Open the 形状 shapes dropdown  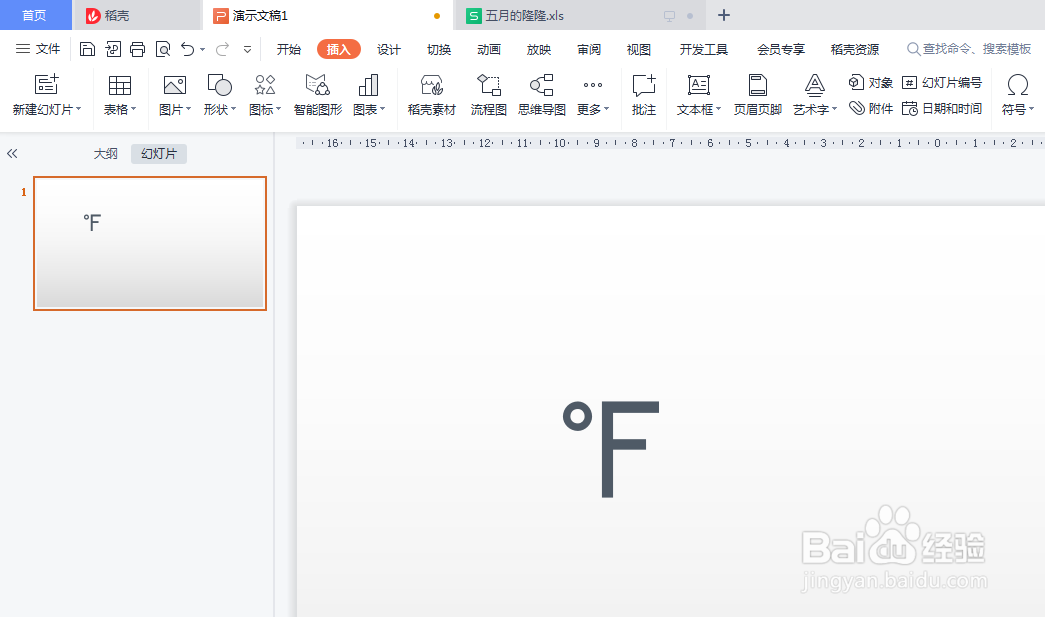point(219,97)
